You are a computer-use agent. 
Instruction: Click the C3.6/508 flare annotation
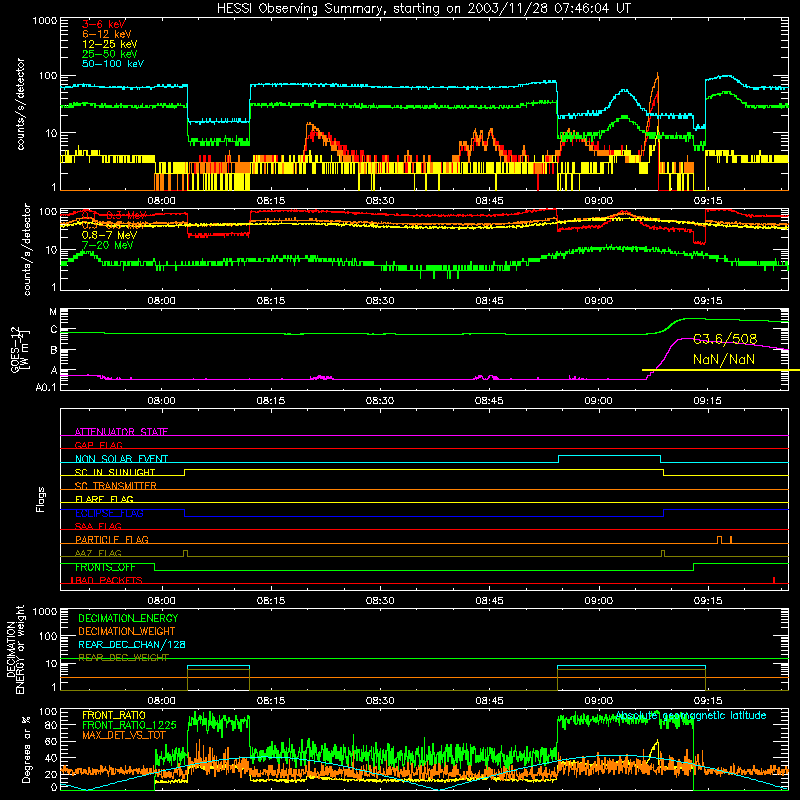(x=724, y=339)
